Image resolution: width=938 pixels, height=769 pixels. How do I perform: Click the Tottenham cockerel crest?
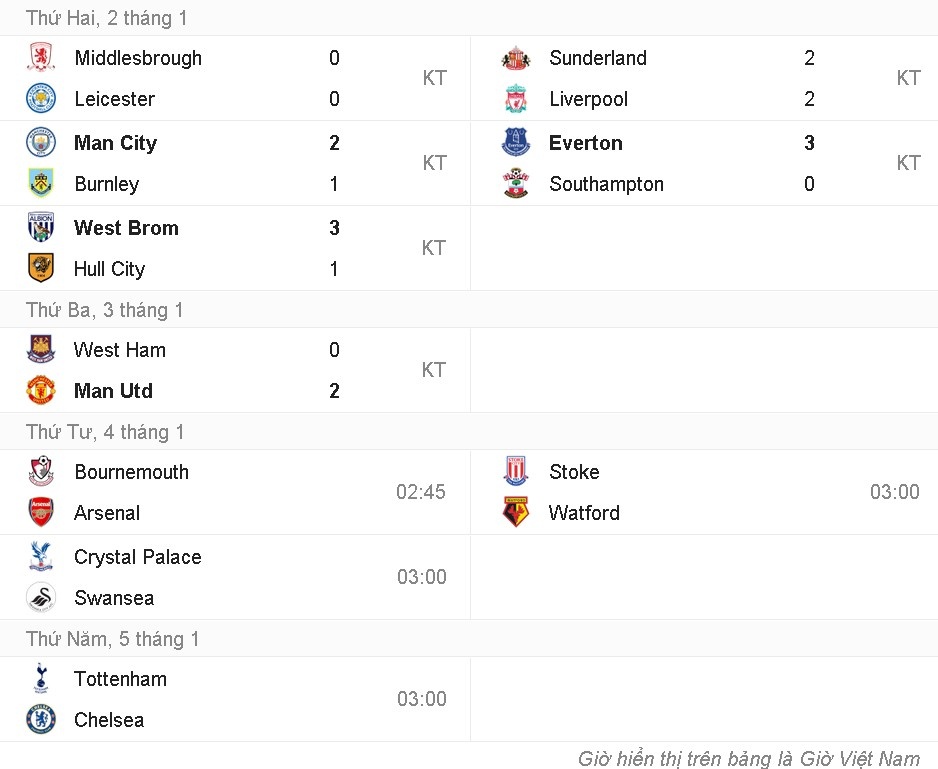point(41,679)
